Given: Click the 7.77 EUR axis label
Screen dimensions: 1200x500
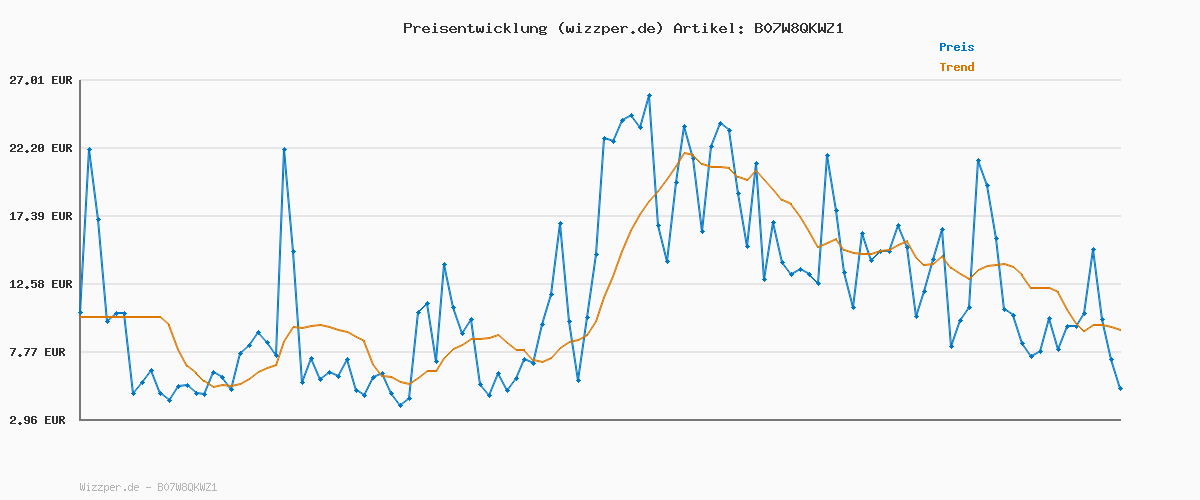Looking at the screenshot, I should pos(41,352).
